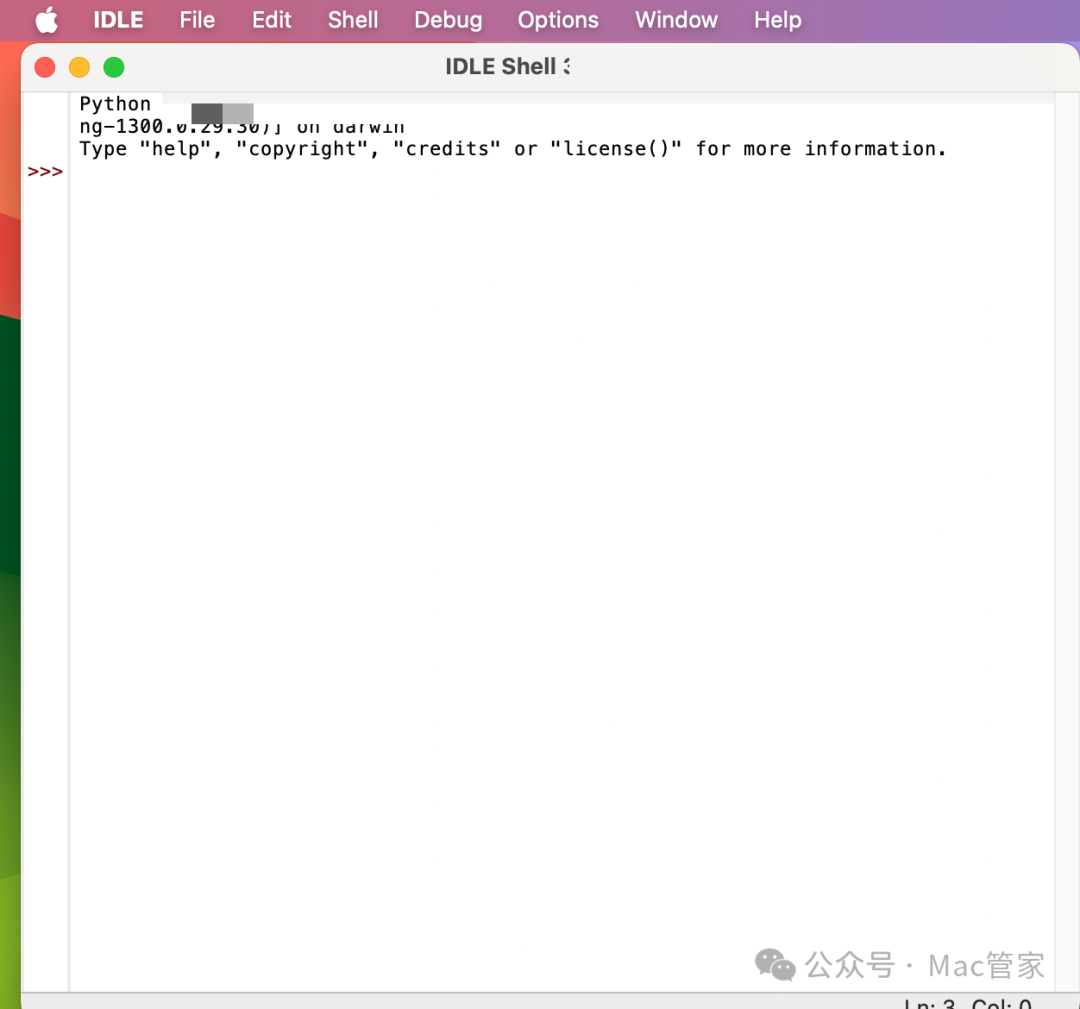Open the Window menu
The image size is (1080, 1009).
(676, 20)
